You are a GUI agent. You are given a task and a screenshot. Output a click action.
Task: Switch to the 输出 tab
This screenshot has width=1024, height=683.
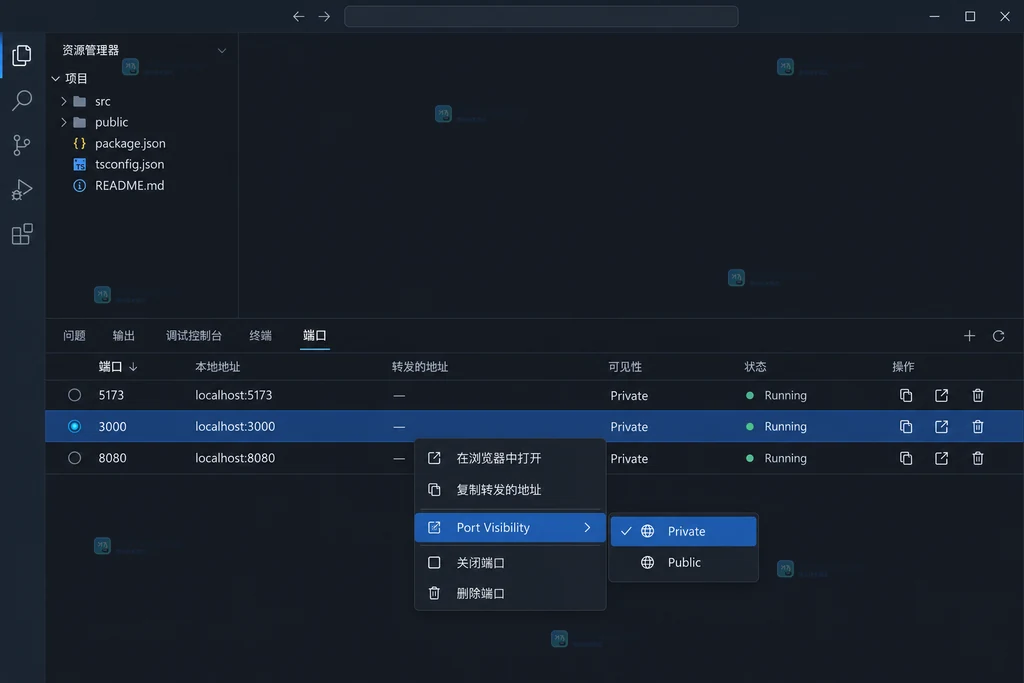123,336
